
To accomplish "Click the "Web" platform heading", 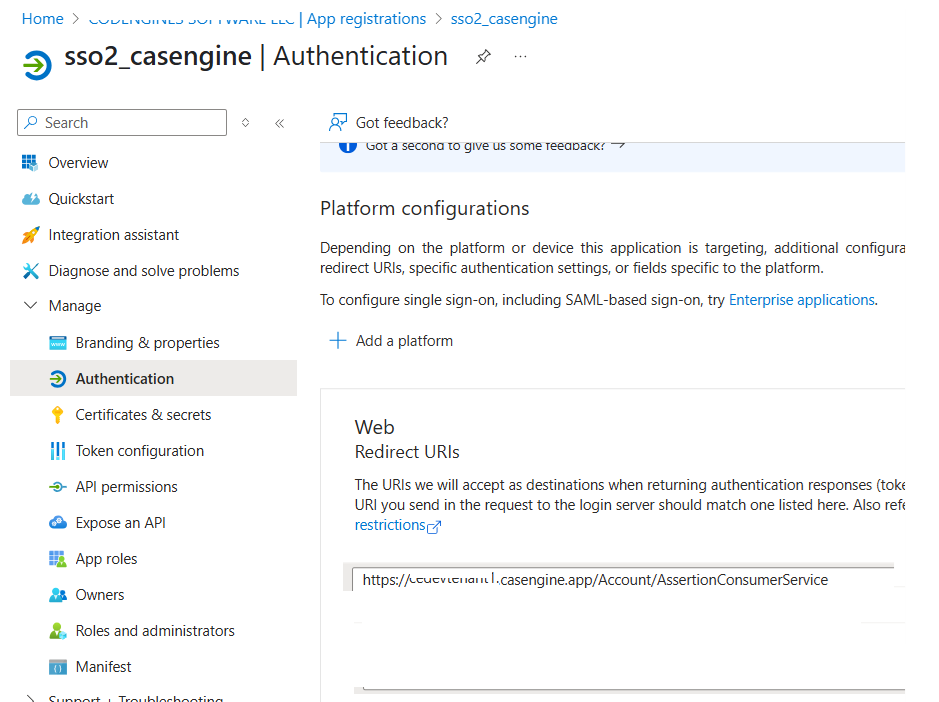I will tap(374, 427).
